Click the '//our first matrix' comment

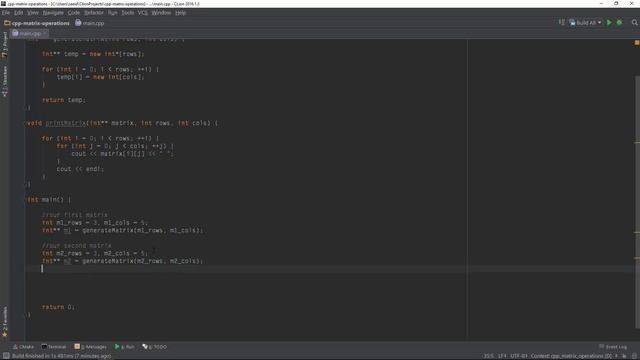click(x=75, y=215)
